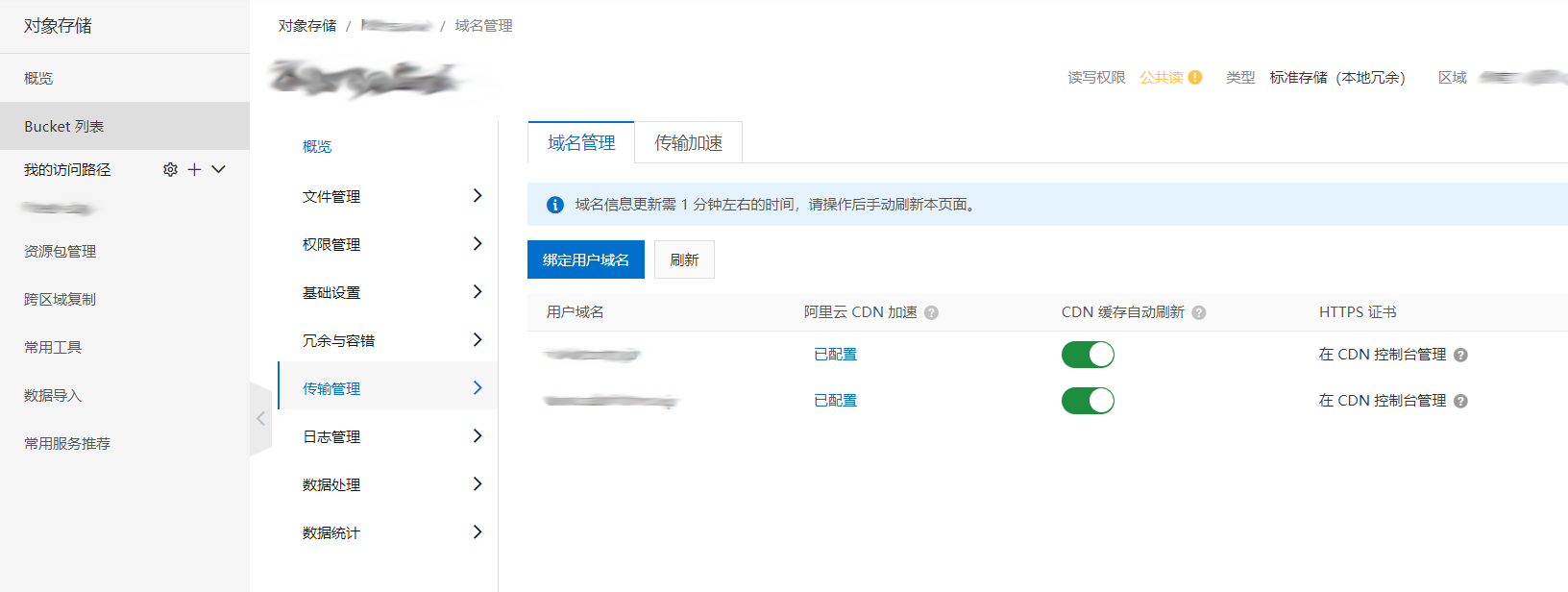The image size is (1568, 592).
Task: Expand the 我的访问路径 dropdown chevron
Action: coord(218,169)
